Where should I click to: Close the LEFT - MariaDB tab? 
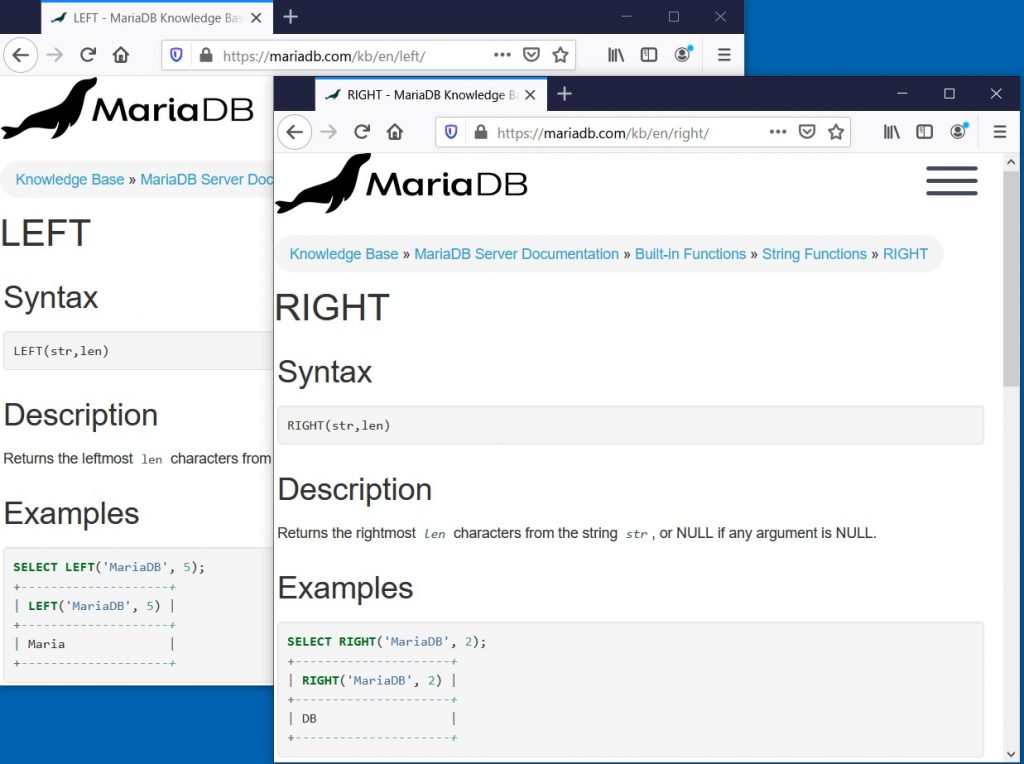257,18
